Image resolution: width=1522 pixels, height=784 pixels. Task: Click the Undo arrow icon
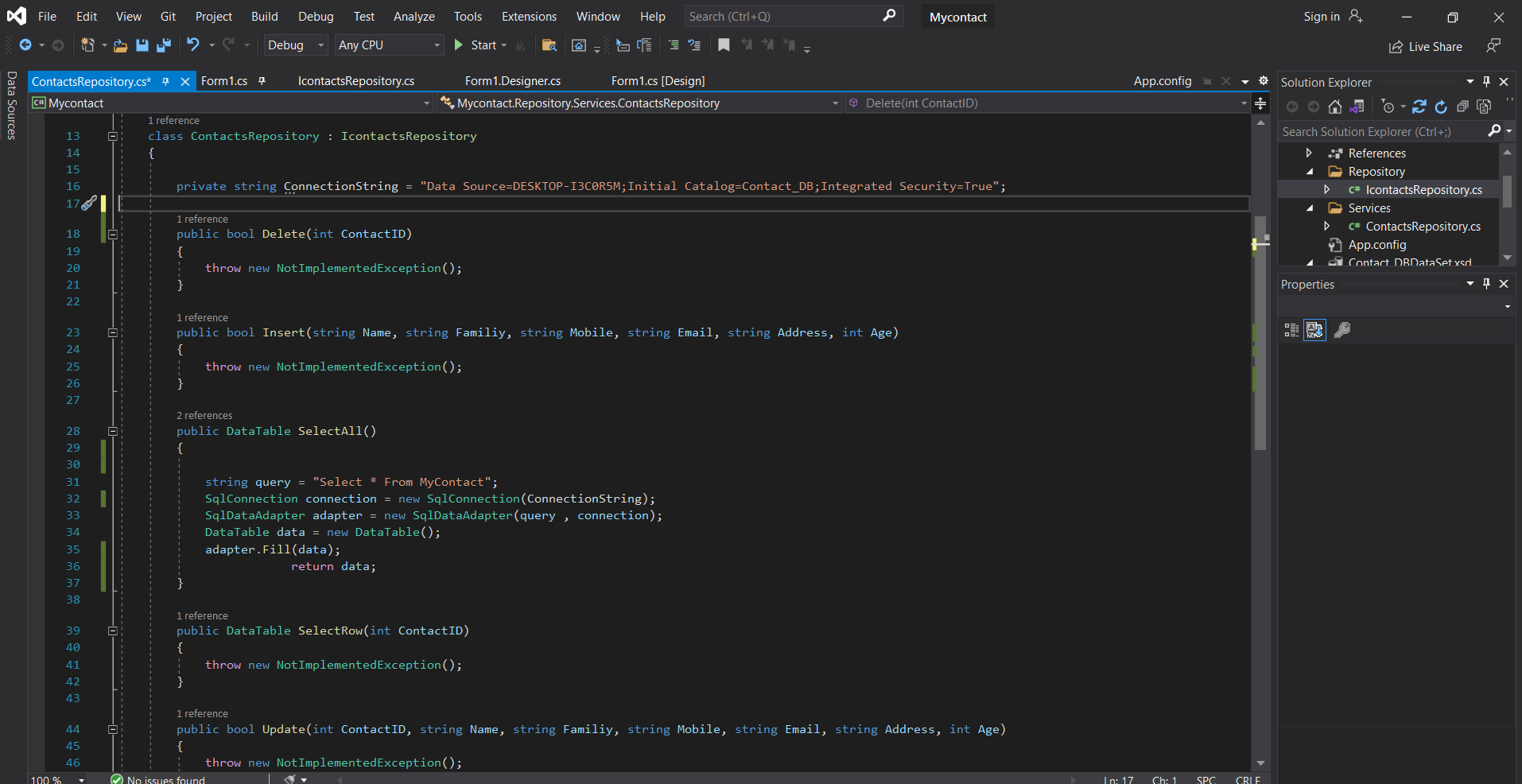coord(192,45)
